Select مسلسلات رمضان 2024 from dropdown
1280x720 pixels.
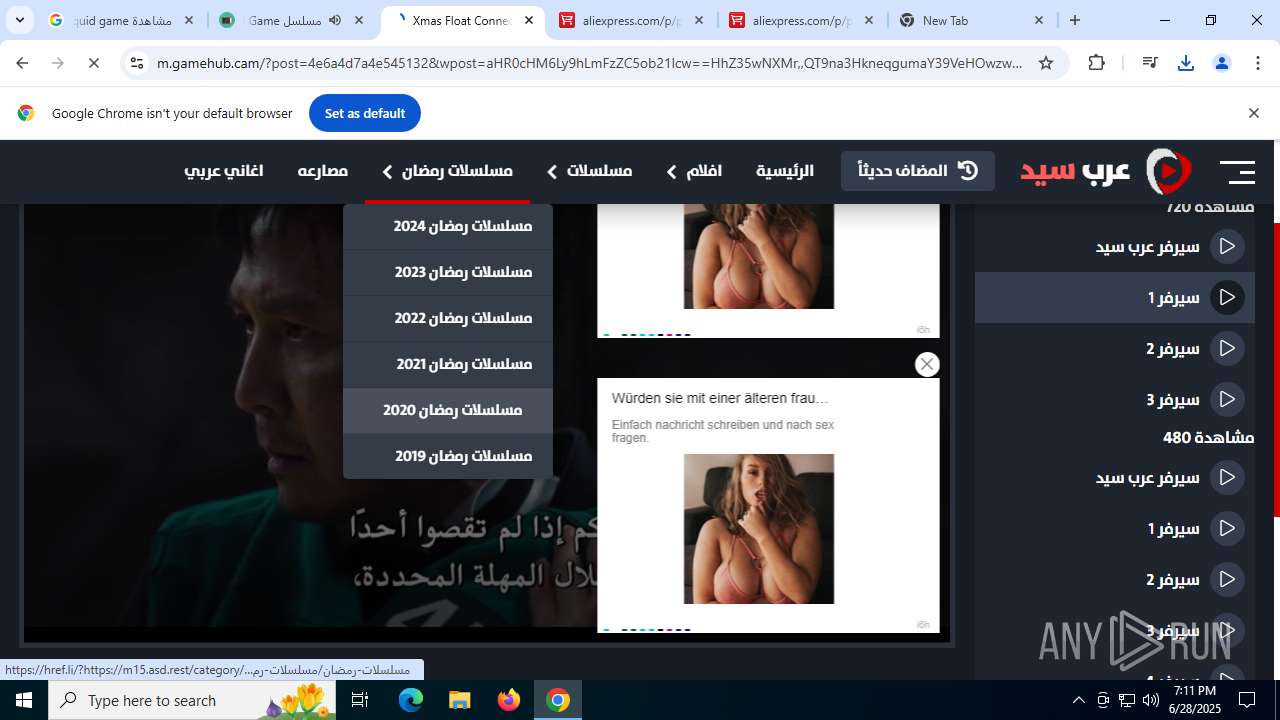(x=448, y=226)
